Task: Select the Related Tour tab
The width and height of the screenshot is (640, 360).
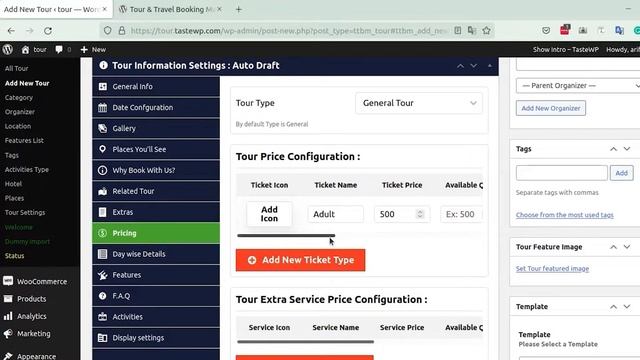Action: point(156,191)
